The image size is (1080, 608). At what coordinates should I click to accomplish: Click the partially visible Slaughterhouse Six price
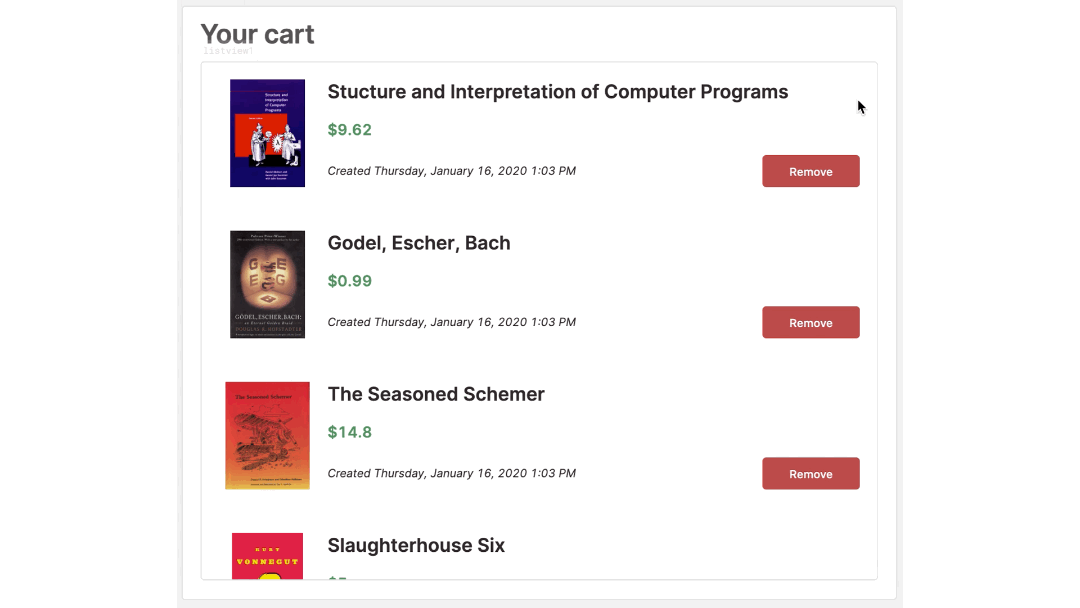(338, 577)
